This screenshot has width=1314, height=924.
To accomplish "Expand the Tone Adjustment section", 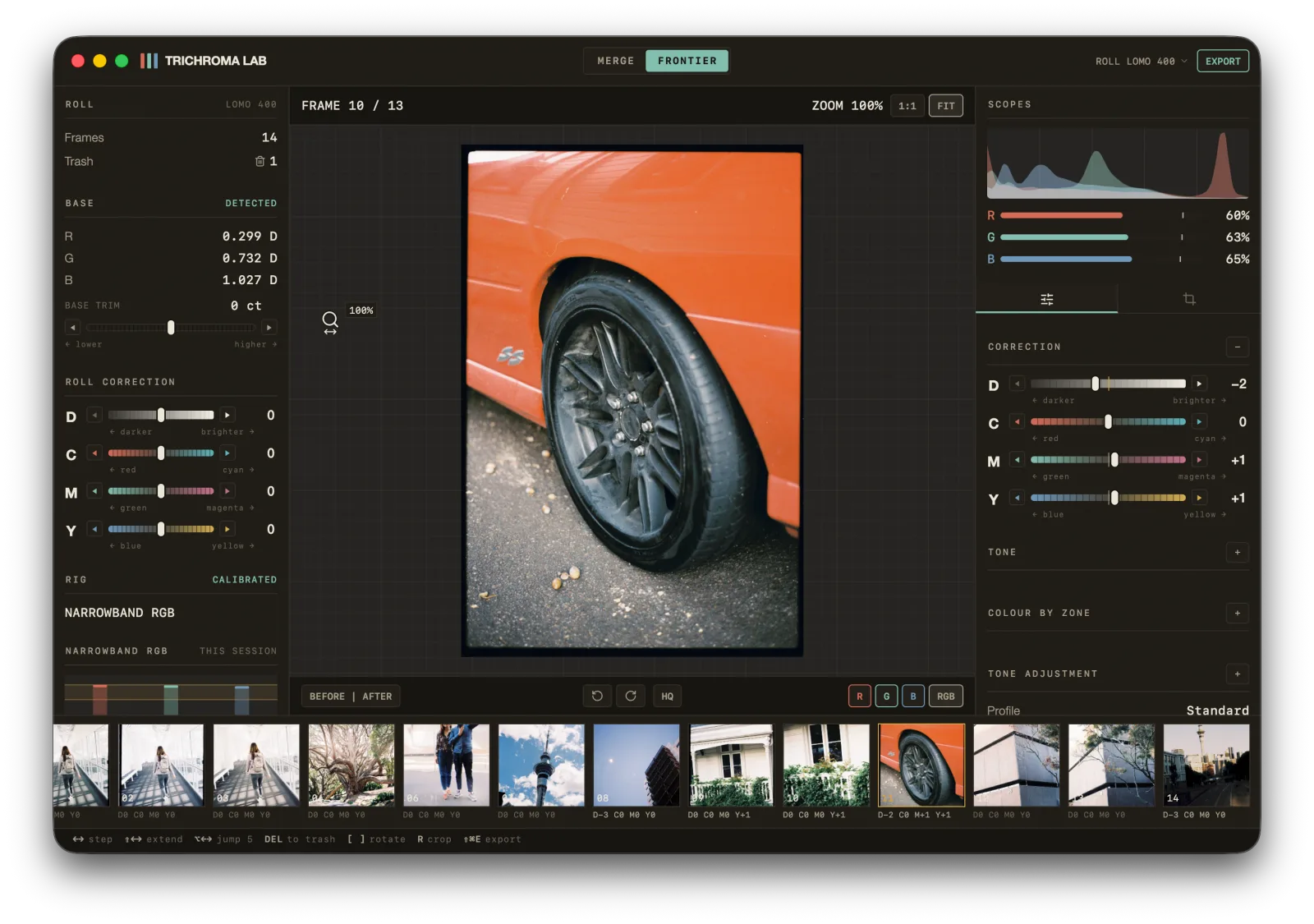I will click(x=1238, y=674).
